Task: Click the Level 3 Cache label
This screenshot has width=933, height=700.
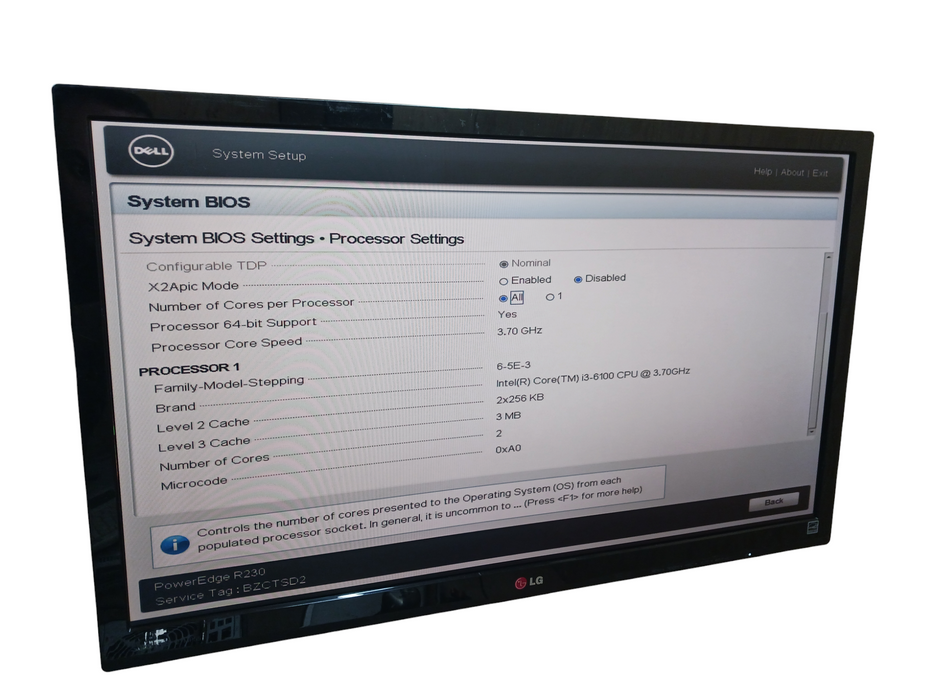Action: [204, 444]
